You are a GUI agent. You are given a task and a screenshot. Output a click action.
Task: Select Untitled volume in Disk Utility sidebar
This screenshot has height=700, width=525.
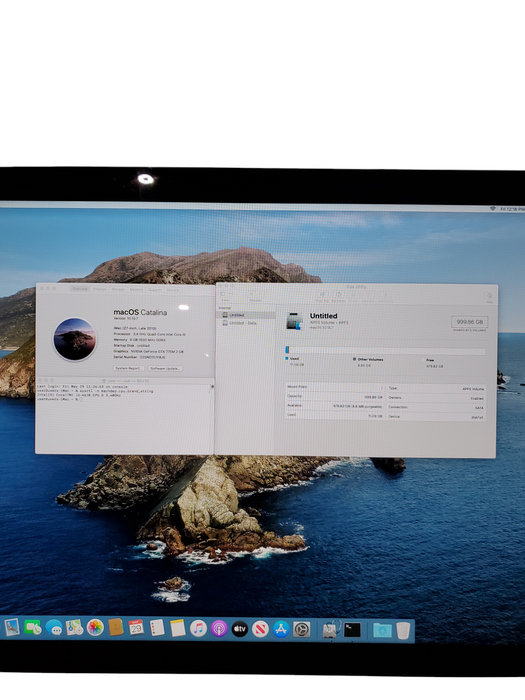pyautogui.click(x=247, y=315)
